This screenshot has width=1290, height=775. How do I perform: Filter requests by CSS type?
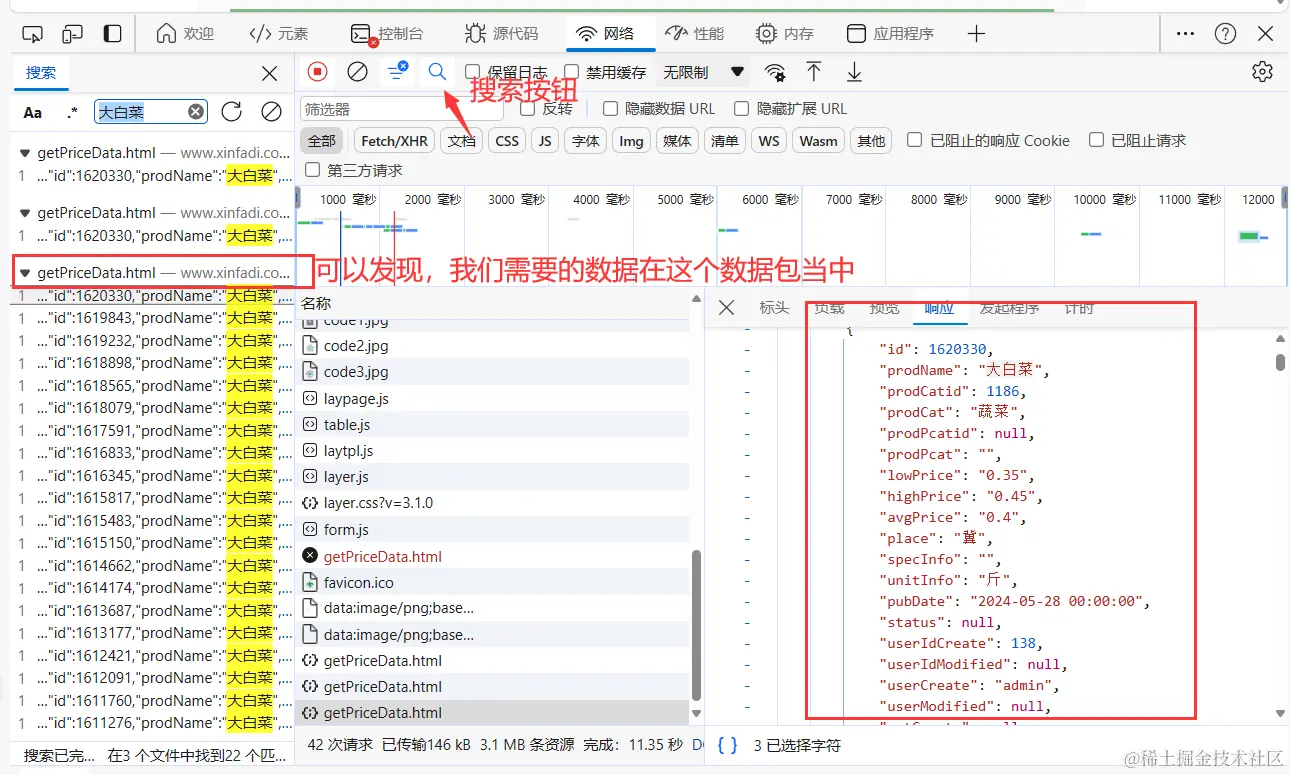pyautogui.click(x=507, y=141)
